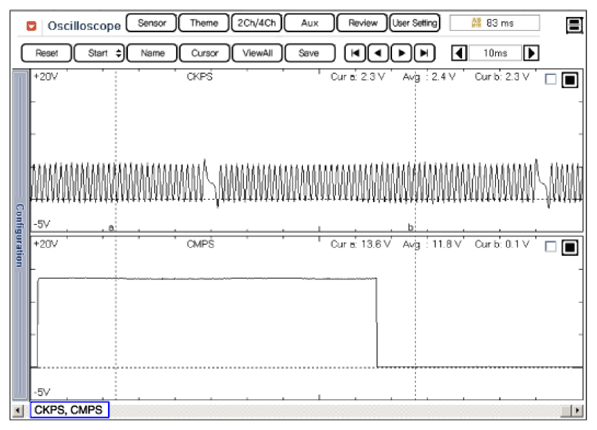The width and height of the screenshot is (597, 430).
Task: Open the Start button dropdown arrows
Action: [x=118, y=53]
